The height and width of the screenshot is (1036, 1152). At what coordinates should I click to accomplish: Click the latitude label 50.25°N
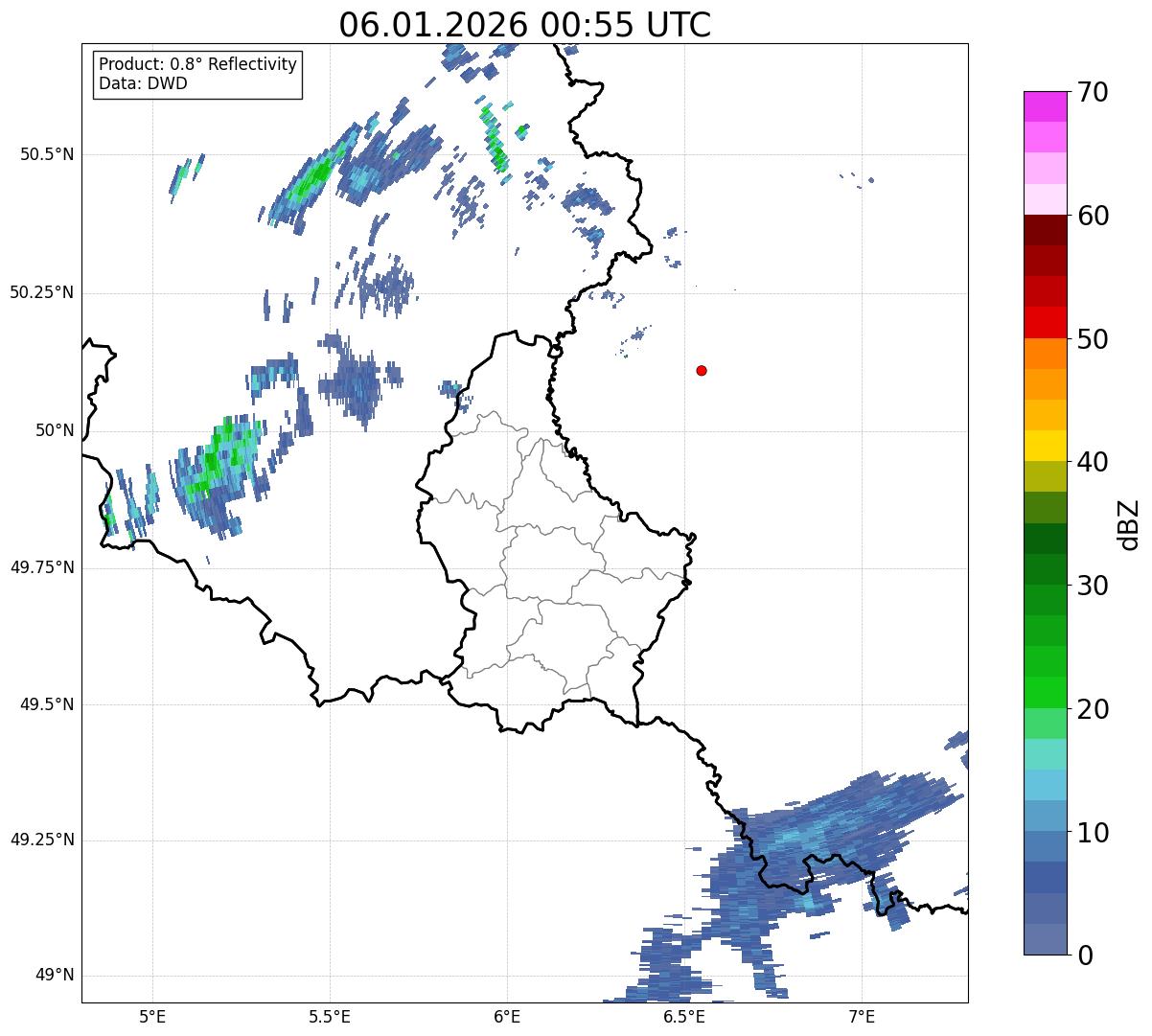click(41, 292)
